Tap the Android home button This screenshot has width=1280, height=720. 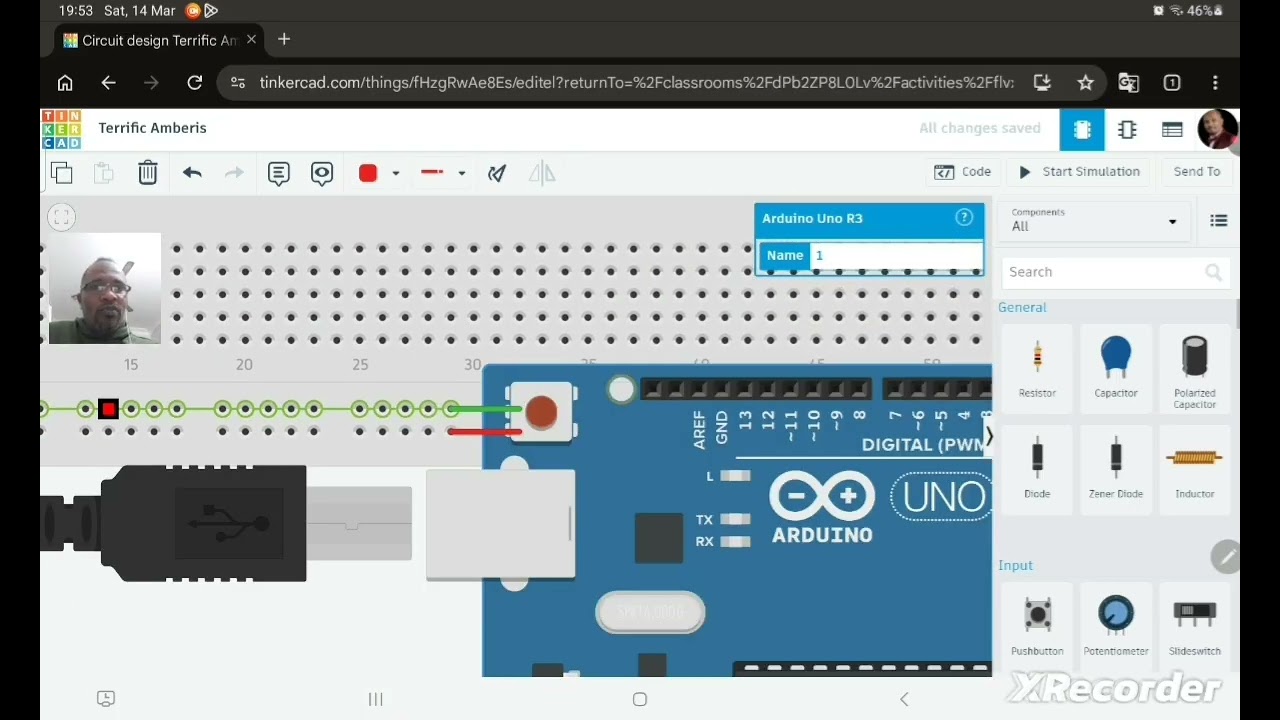coord(640,699)
